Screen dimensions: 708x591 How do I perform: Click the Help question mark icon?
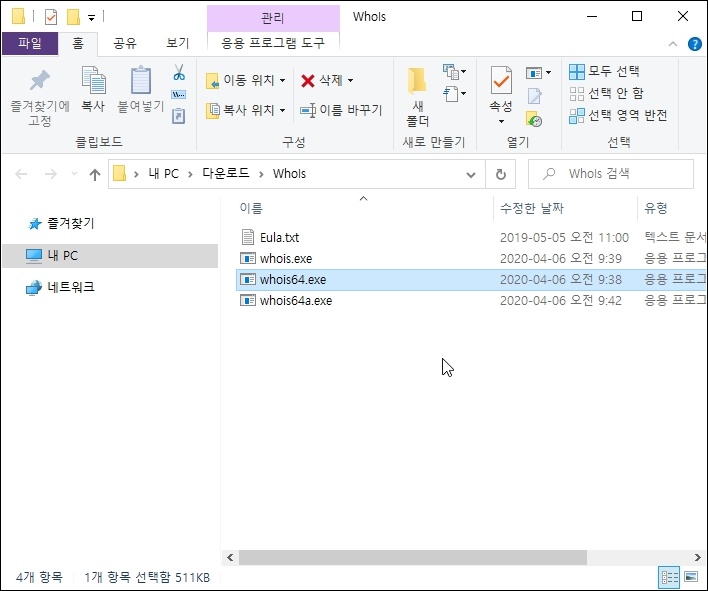694,44
